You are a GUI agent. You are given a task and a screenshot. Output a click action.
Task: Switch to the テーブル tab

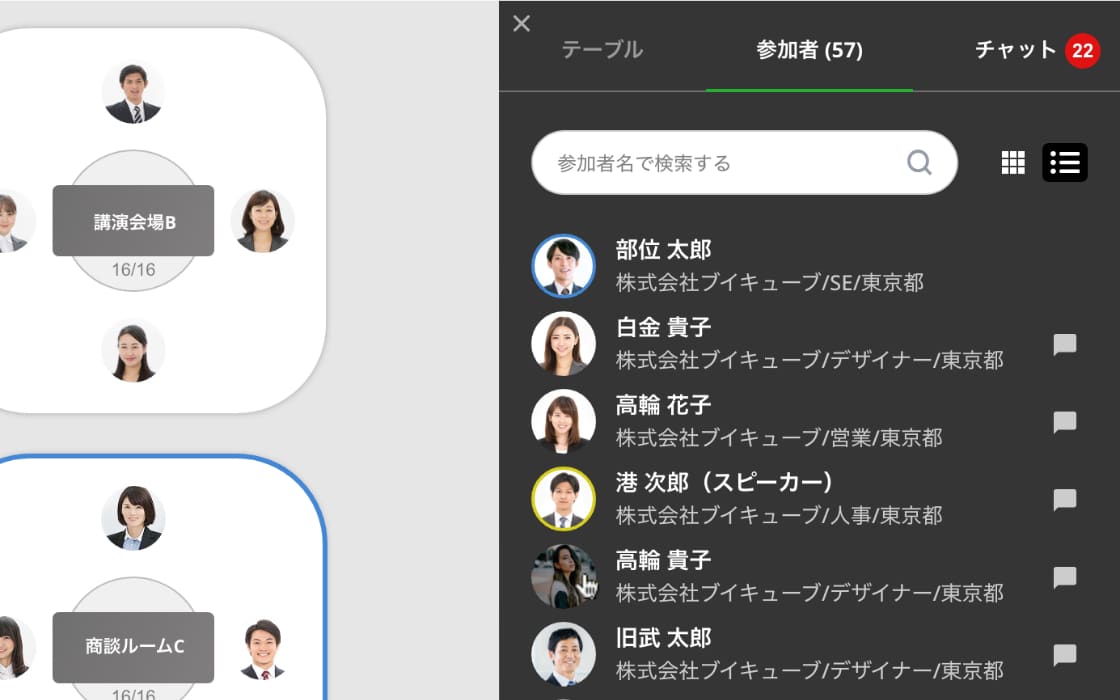602,49
